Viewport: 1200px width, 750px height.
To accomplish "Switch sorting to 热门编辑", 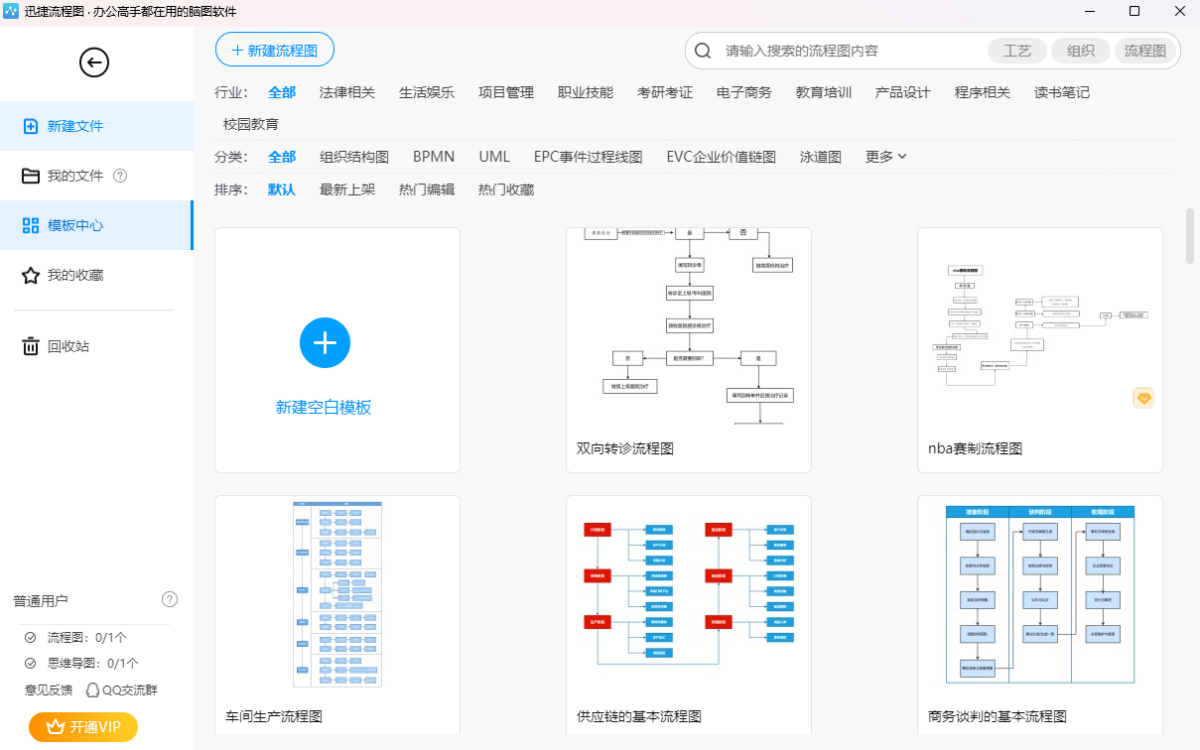I will tap(426, 189).
